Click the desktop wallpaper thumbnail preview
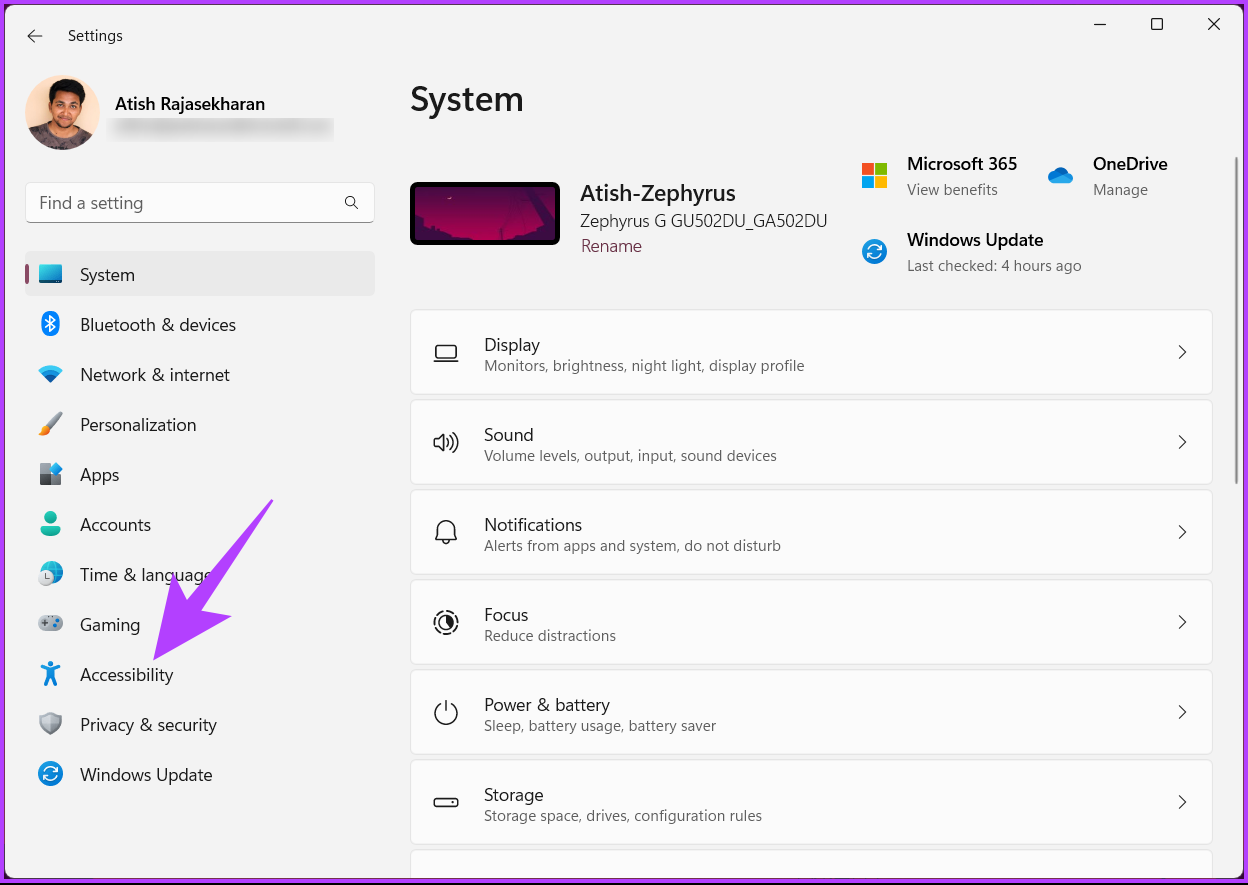The height and width of the screenshot is (885, 1248). (x=485, y=213)
